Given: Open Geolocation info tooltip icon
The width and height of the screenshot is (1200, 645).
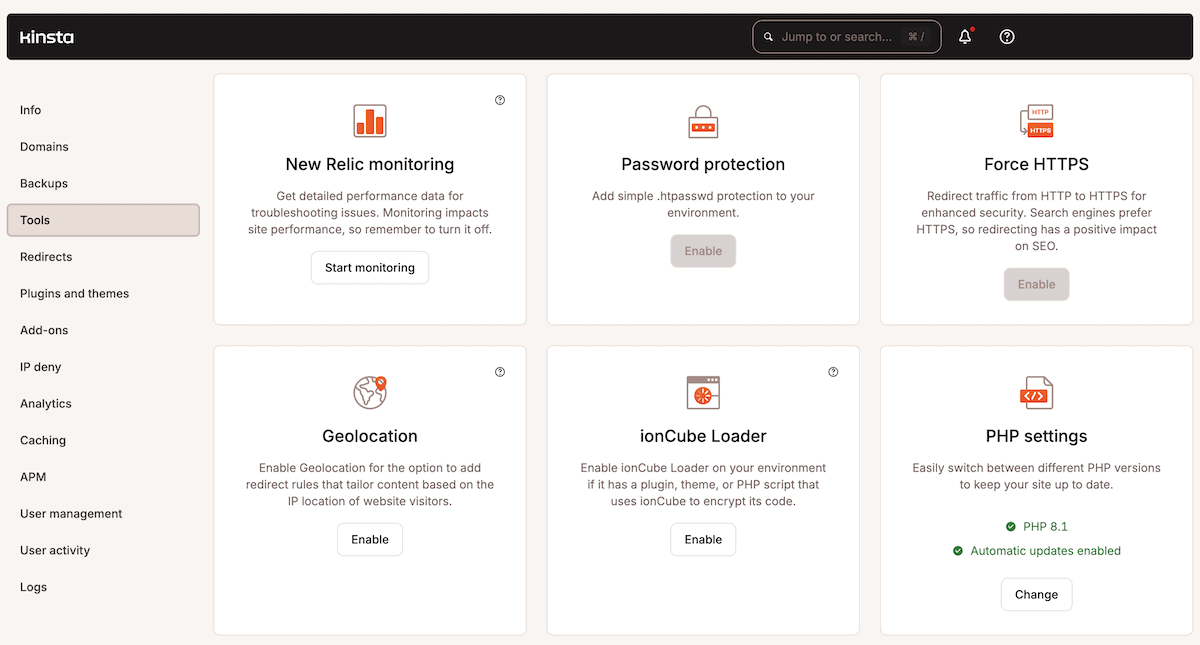Looking at the screenshot, I should coord(500,372).
